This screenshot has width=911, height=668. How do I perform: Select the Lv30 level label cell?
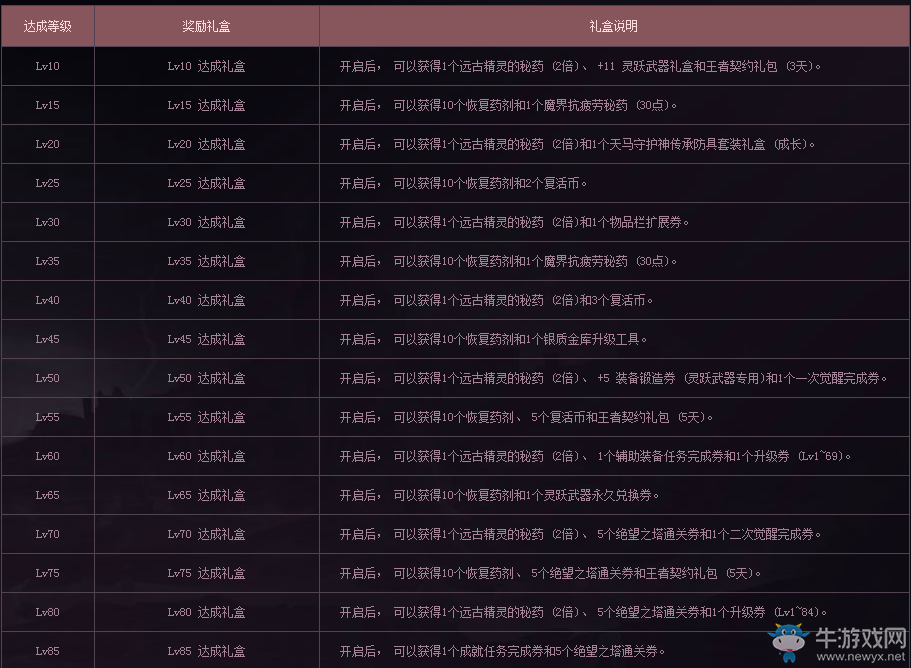pyautogui.click(x=47, y=222)
